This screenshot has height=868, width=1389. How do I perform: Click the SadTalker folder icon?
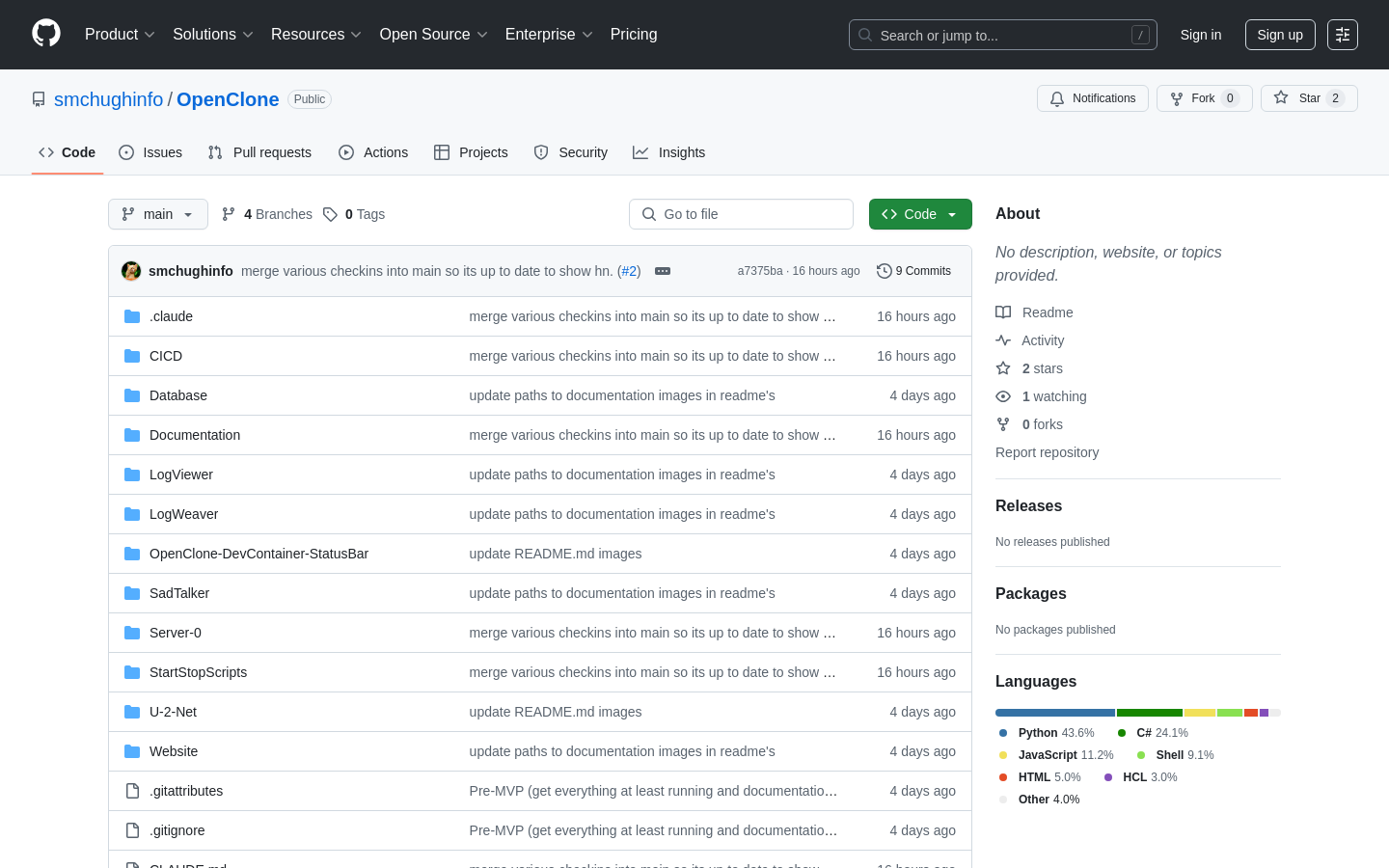pos(132,593)
